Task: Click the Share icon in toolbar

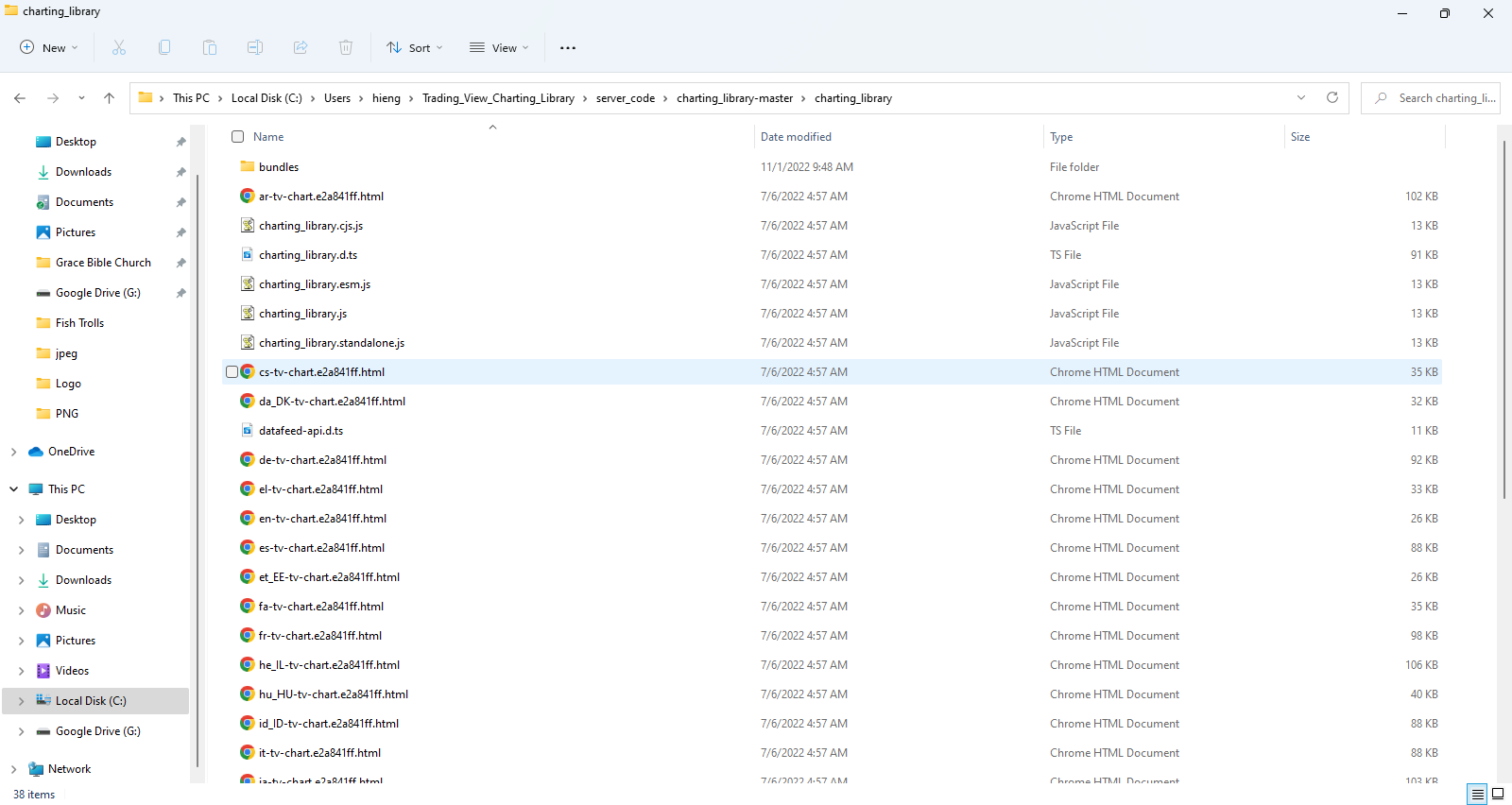Action: click(x=301, y=47)
